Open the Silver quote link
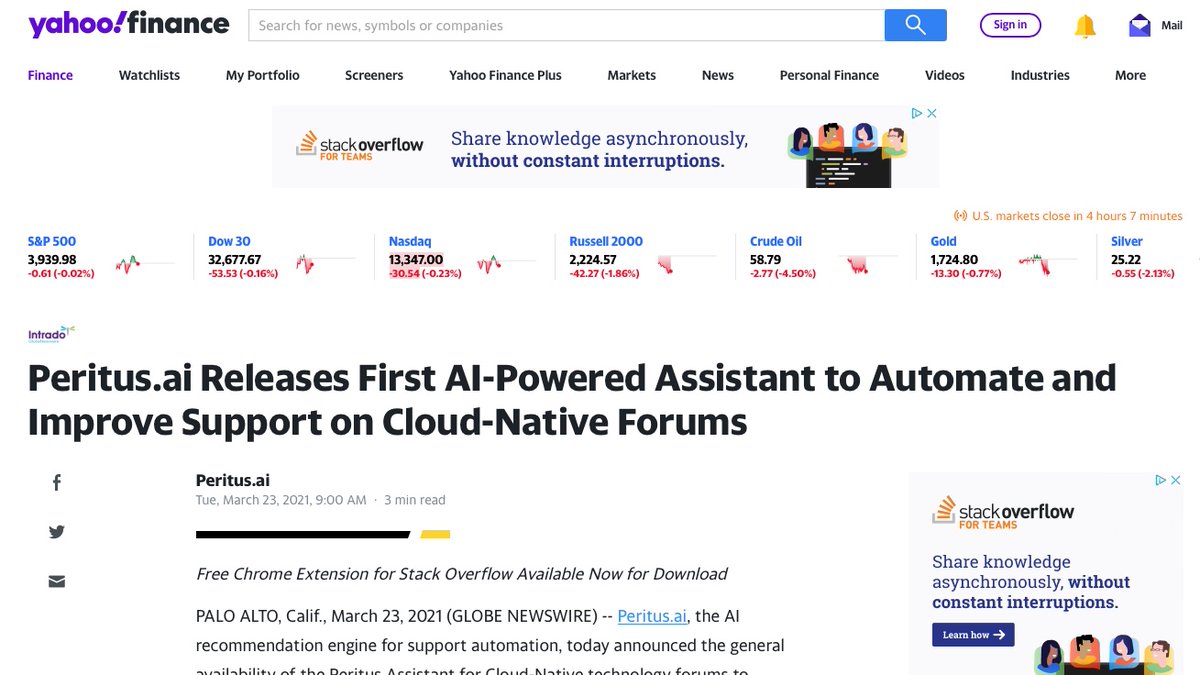This screenshot has width=1200, height=675. pos(1127,241)
